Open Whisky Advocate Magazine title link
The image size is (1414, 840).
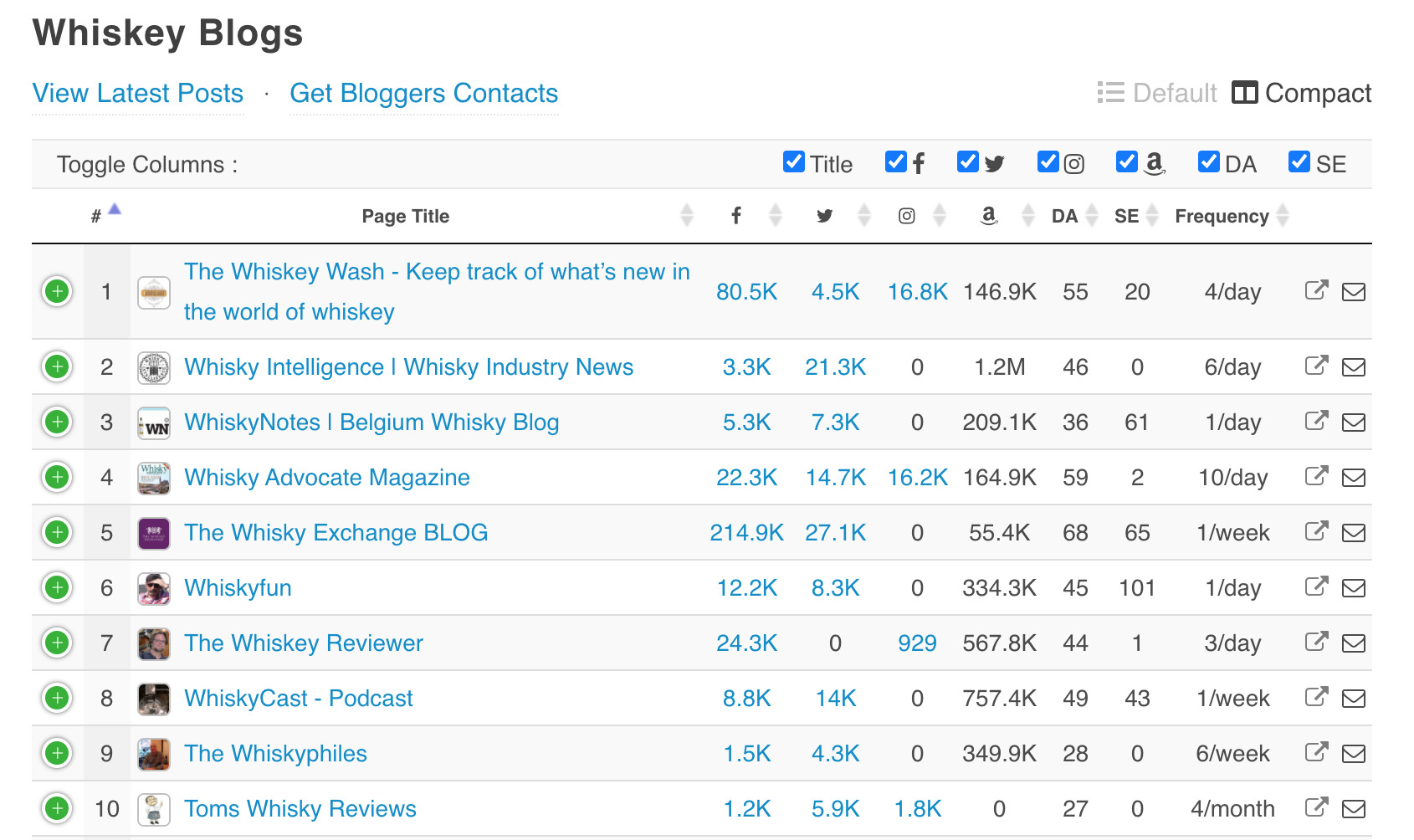[x=327, y=477]
